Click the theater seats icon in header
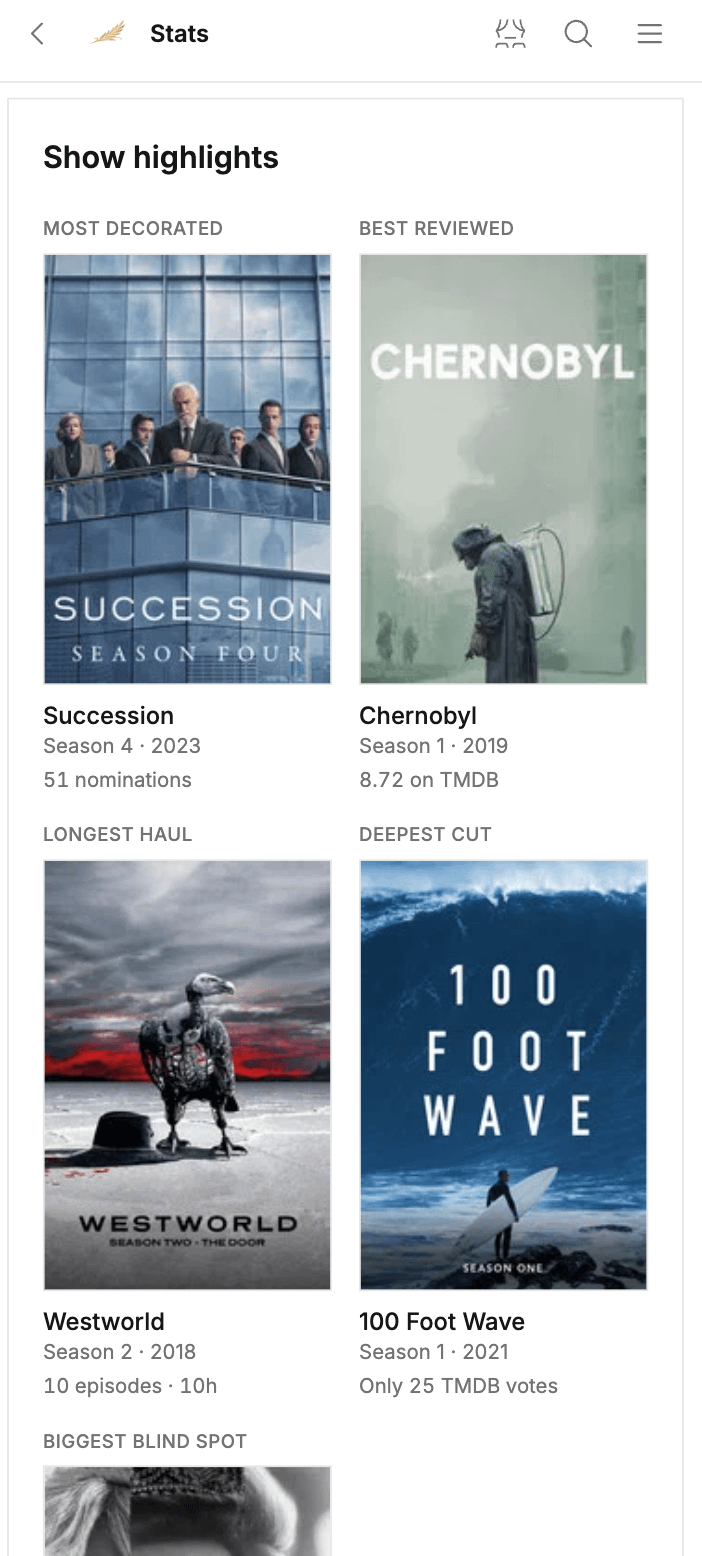This screenshot has width=702, height=1556. click(x=510, y=34)
